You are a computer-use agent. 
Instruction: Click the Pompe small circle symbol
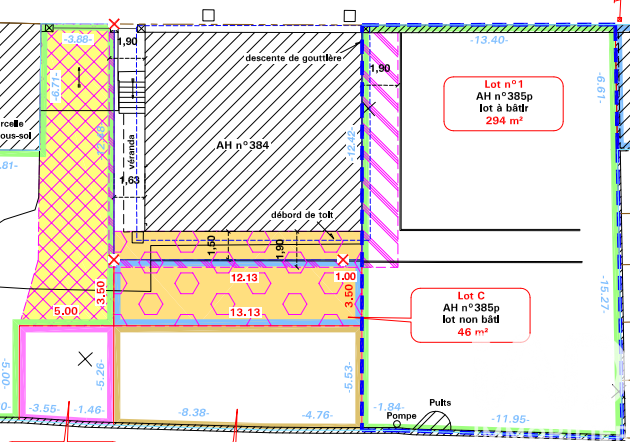tap(397, 424)
